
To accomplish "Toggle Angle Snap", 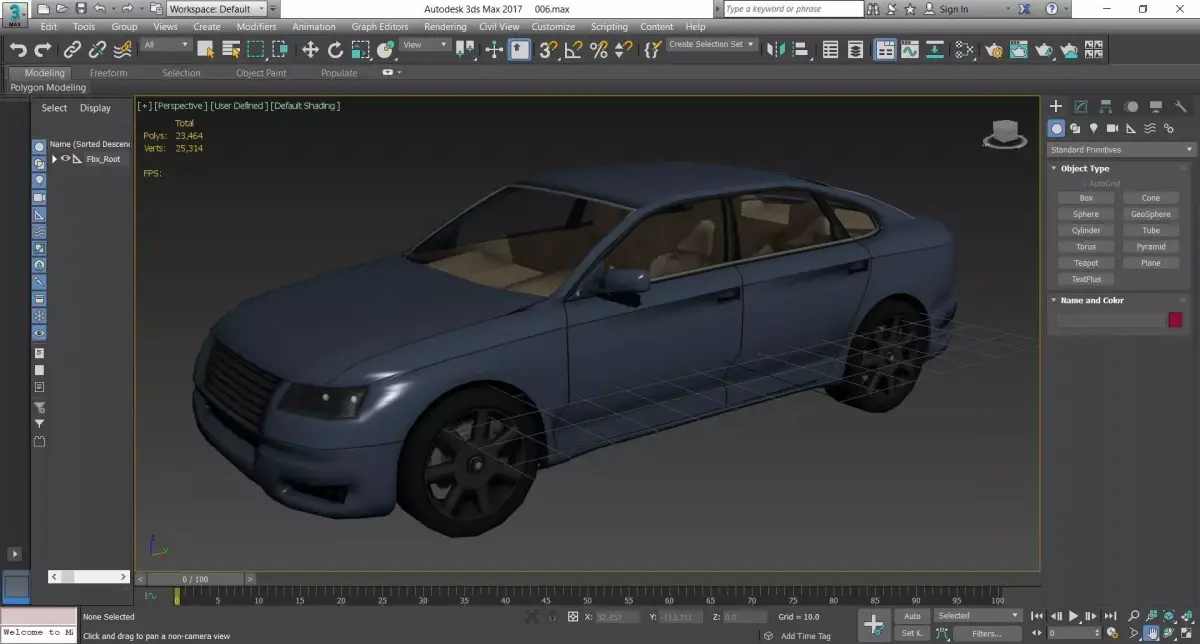I will [574, 50].
